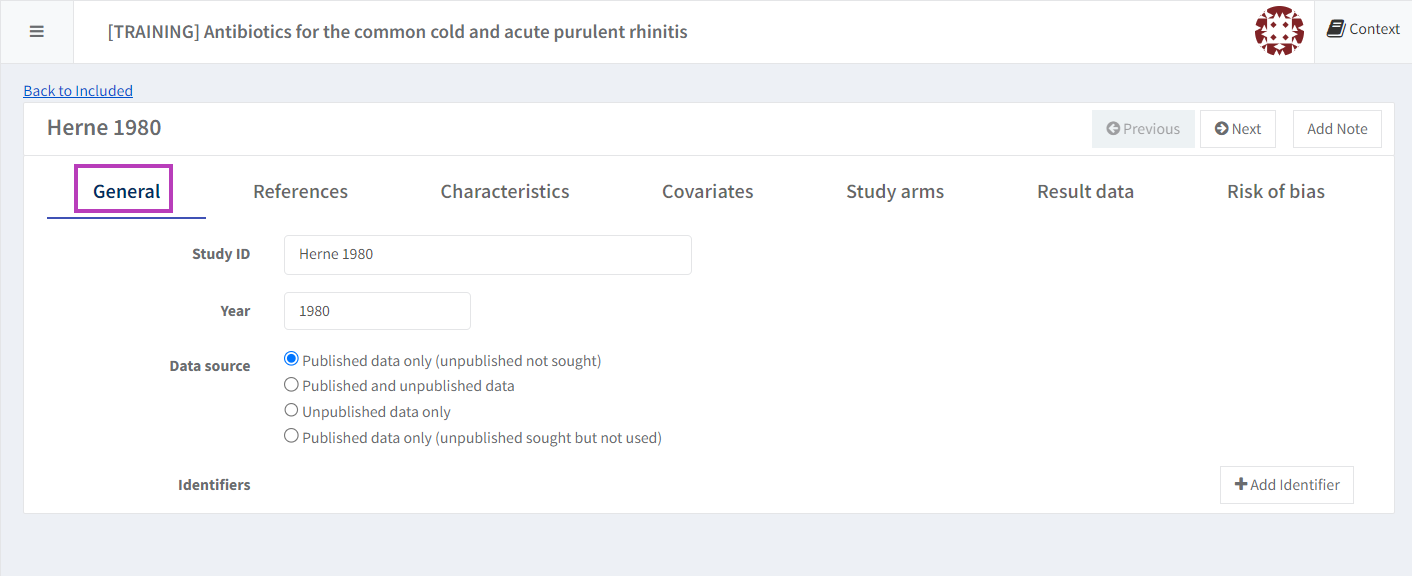Image resolution: width=1412 pixels, height=576 pixels.
Task: Open the Covariates tab
Action: click(x=707, y=191)
